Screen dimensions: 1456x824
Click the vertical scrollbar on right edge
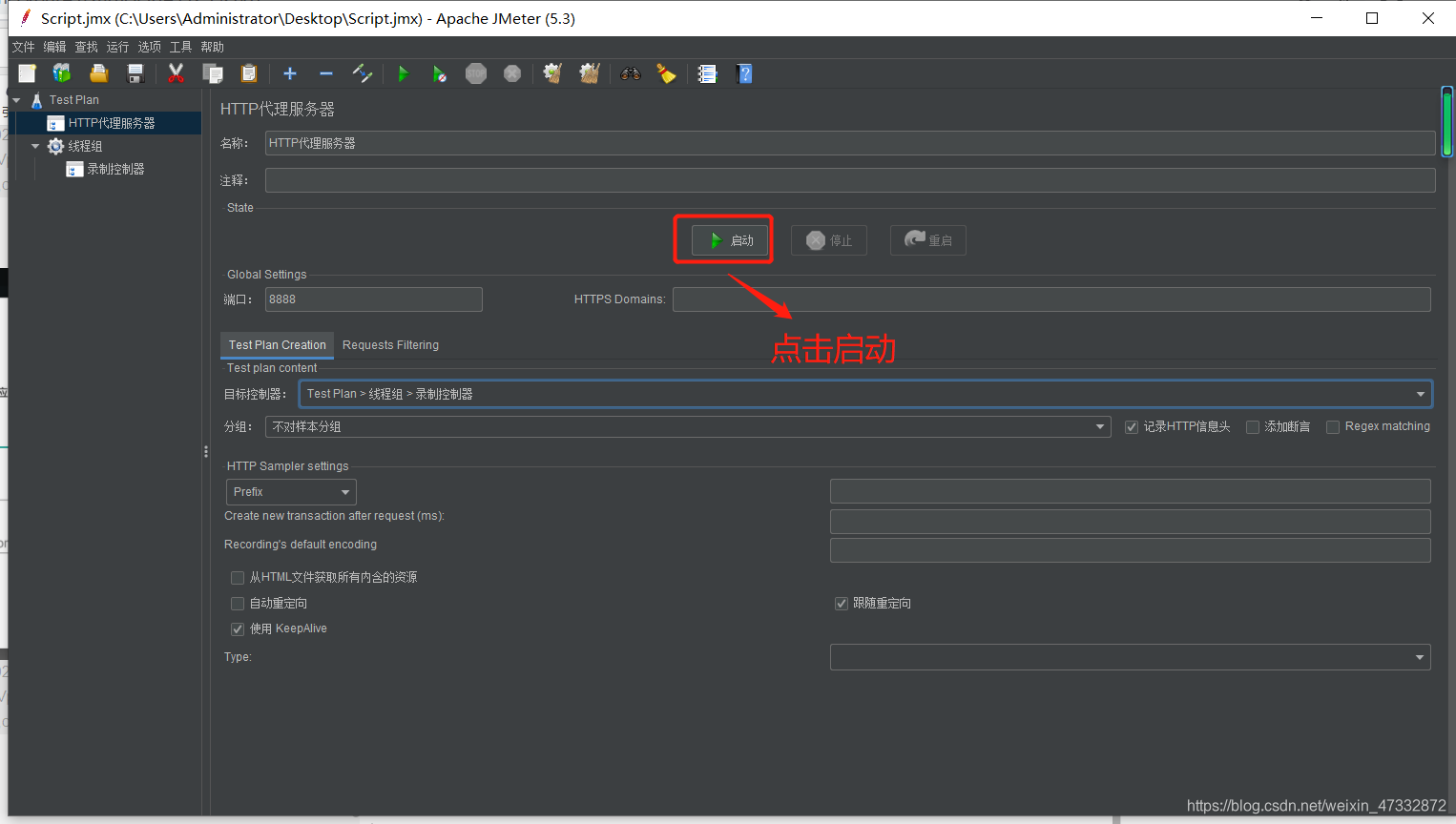[1446, 122]
